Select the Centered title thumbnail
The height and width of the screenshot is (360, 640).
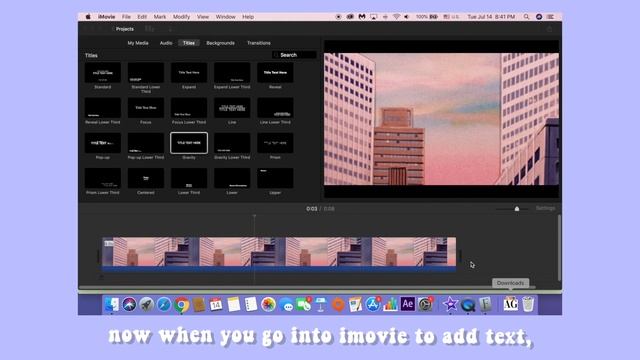pyautogui.click(x=146, y=178)
